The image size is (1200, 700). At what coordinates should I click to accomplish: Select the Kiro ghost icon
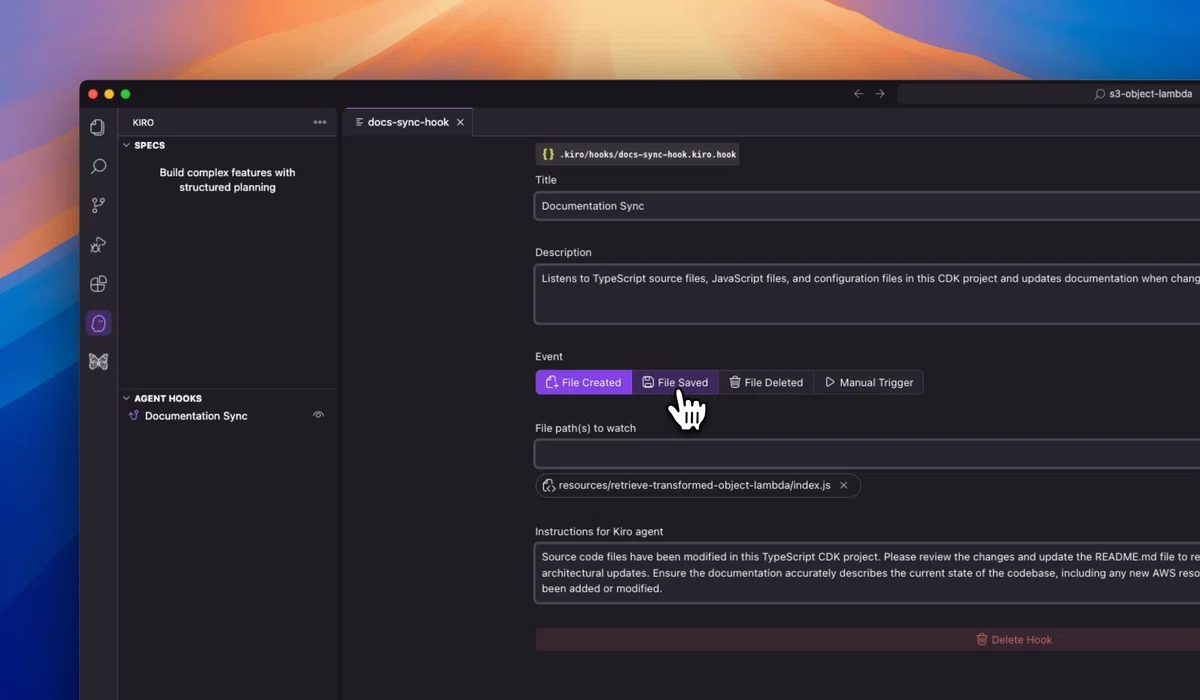pyautogui.click(x=98, y=323)
